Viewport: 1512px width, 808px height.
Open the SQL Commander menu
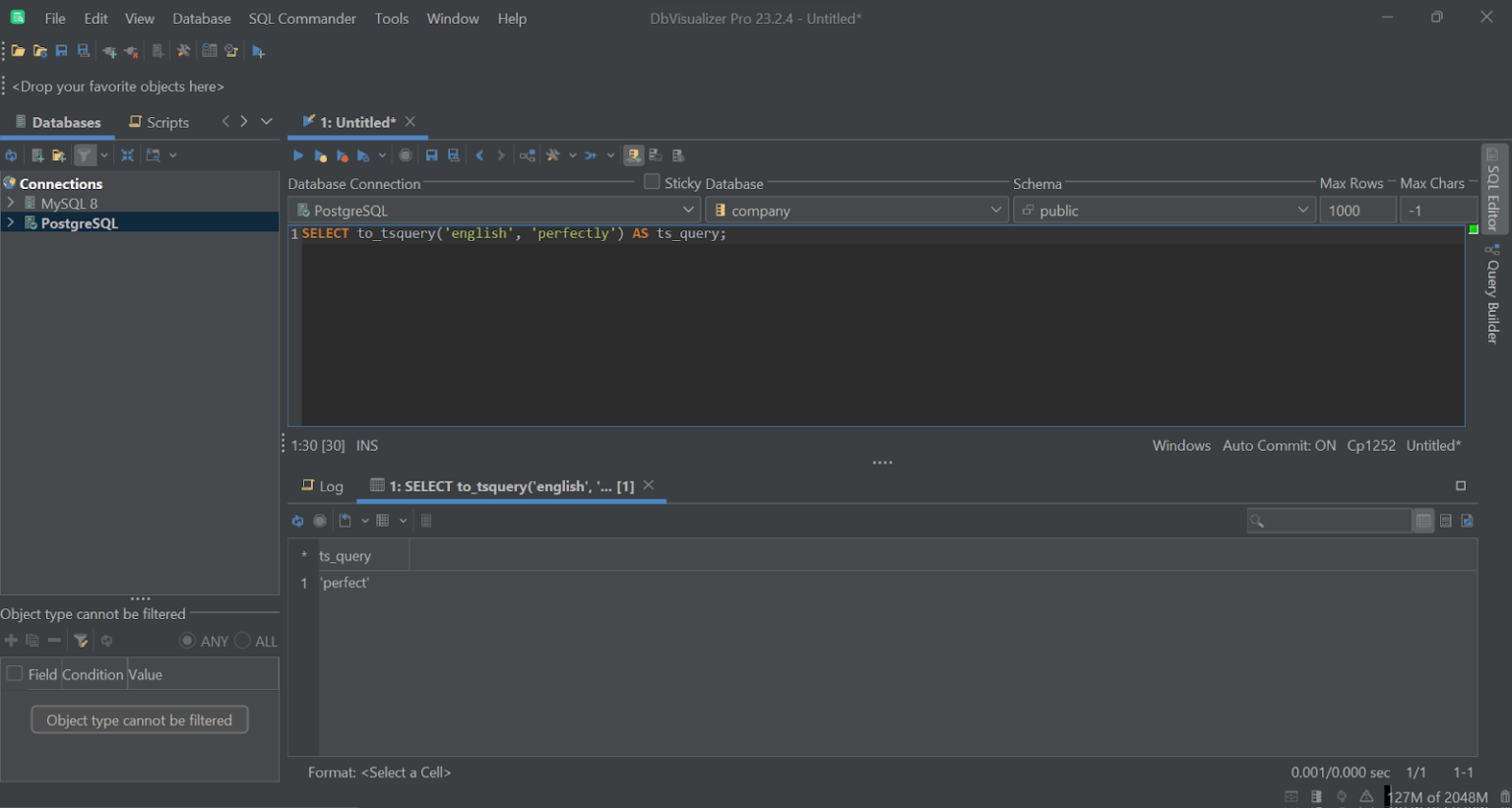click(302, 18)
